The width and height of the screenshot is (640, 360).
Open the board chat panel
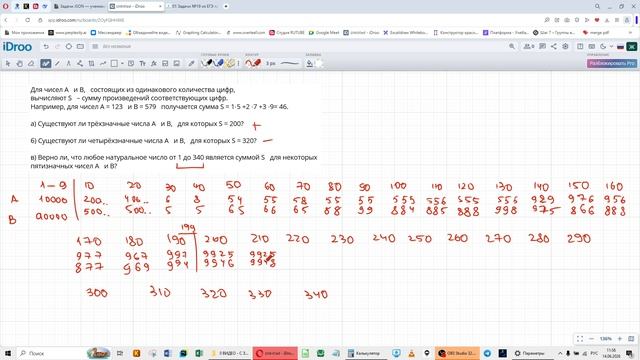click(542, 47)
